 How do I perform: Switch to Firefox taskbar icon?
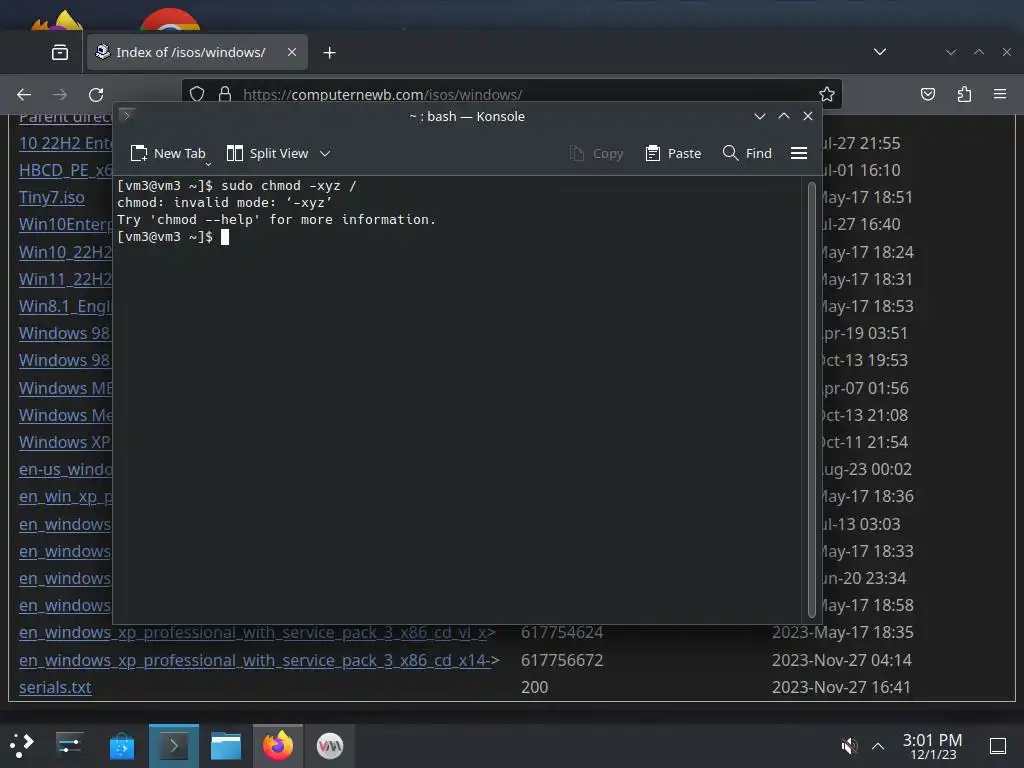point(278,746)
